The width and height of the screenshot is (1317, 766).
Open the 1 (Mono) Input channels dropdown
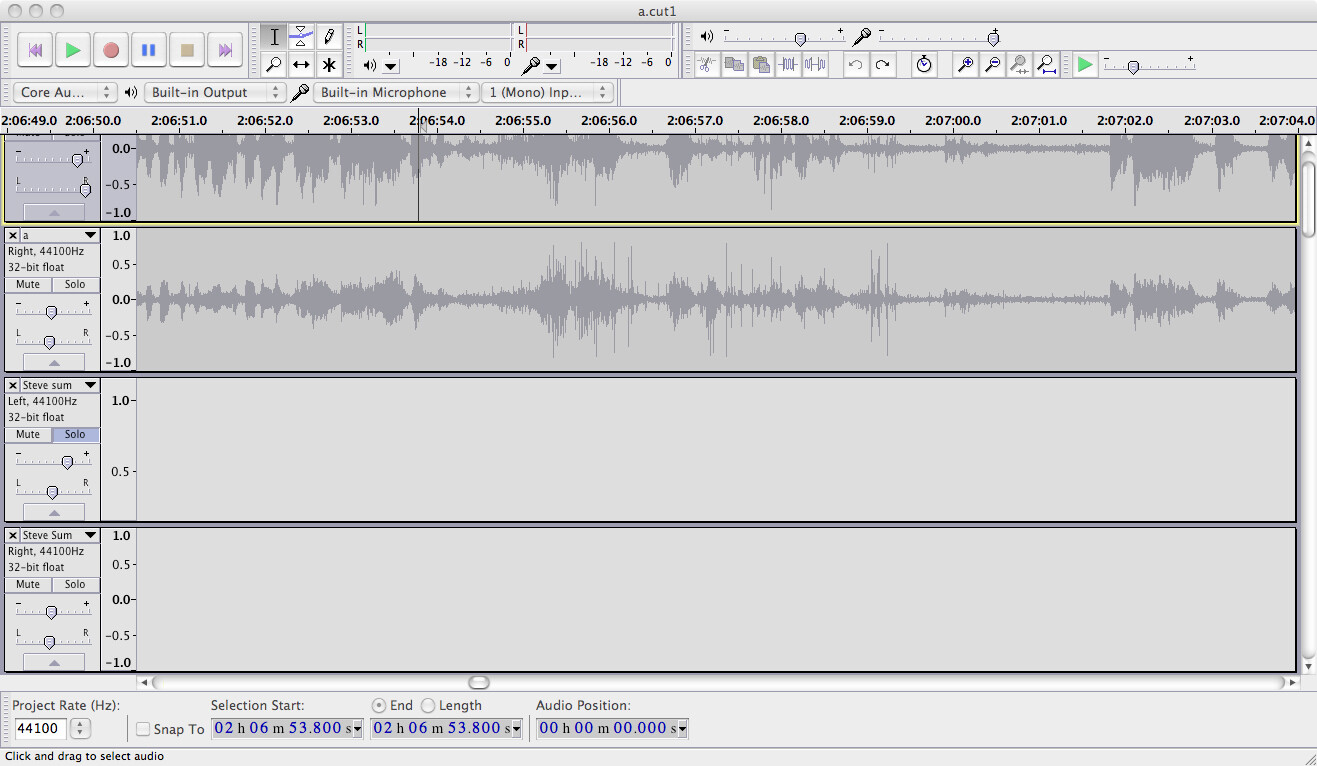tap(548, 92)
